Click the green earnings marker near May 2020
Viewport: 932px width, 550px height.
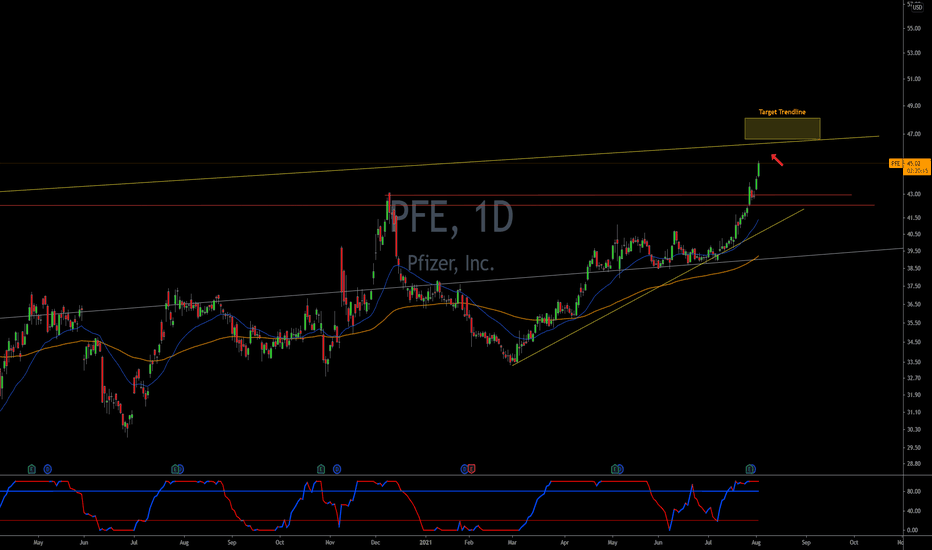32,469
